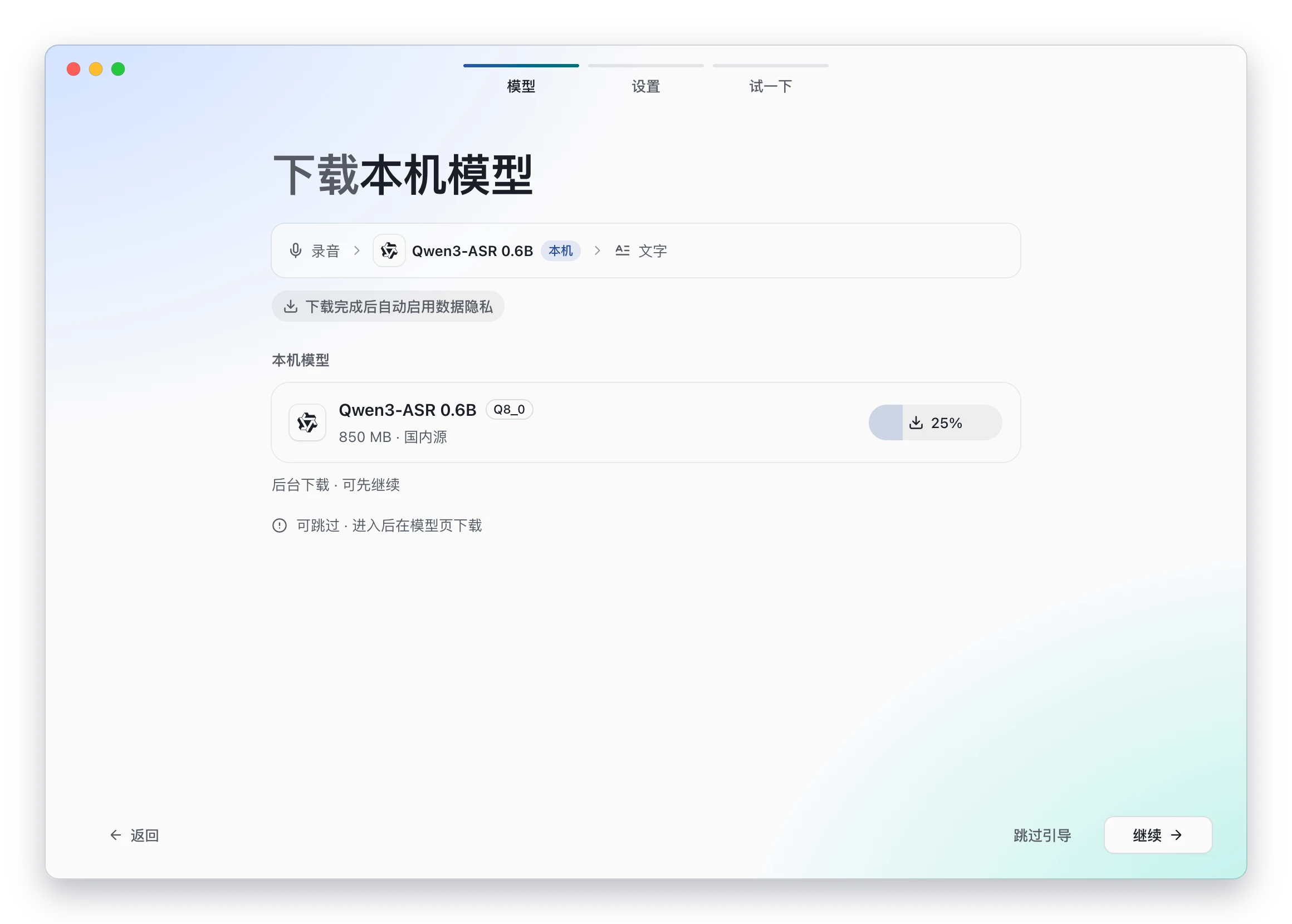Click the 后台下载 · 可先继续 text
This screenshot has height=924, width=1292.
(336, 485)
